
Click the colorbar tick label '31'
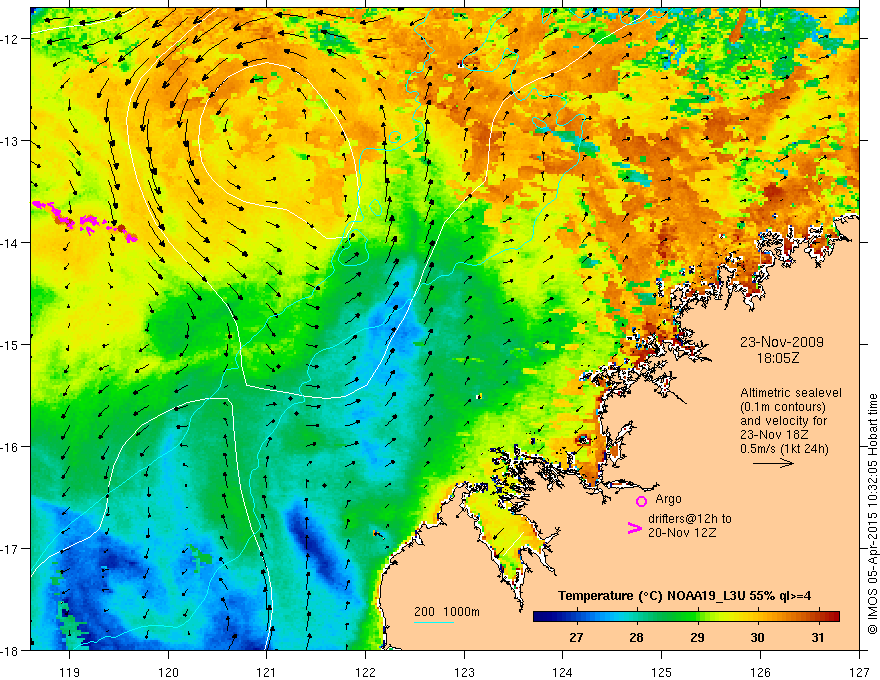[818, 637]
